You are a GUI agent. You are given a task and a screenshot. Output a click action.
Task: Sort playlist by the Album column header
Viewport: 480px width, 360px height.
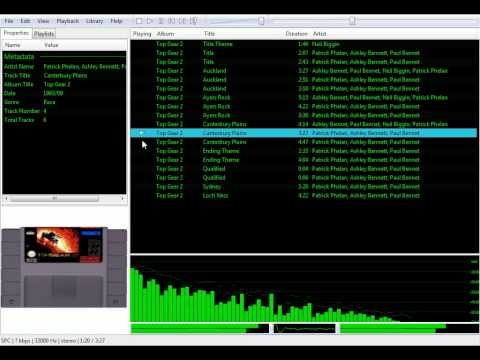point(166,34)
